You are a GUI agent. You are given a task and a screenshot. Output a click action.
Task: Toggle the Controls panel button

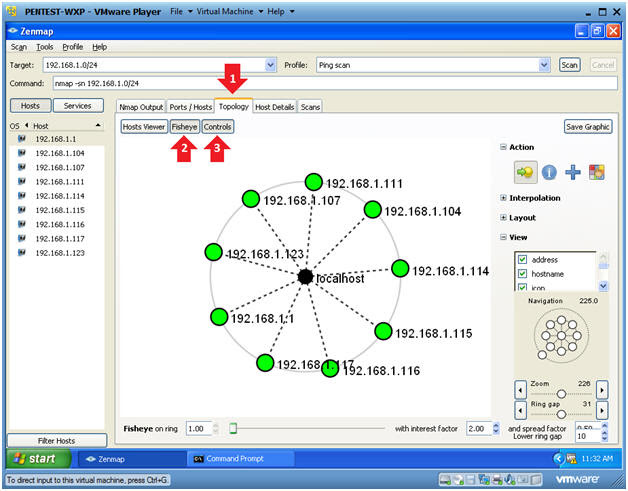pos(217,127)
